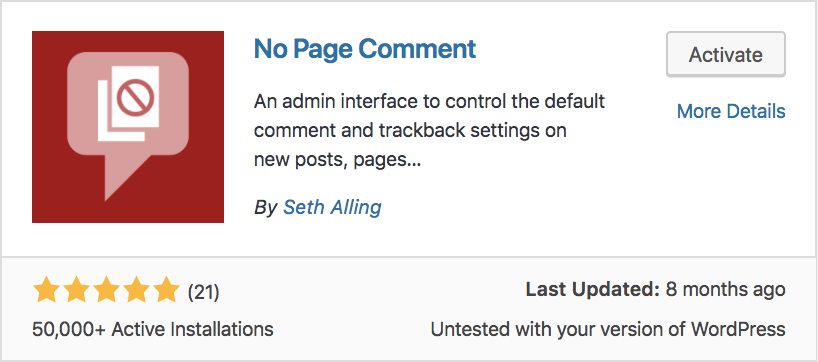Click the prohibition symbol in the plugin icon
The height and width of the screenshot is (362, 818).
pyautogui.click(x=135, y=99)
